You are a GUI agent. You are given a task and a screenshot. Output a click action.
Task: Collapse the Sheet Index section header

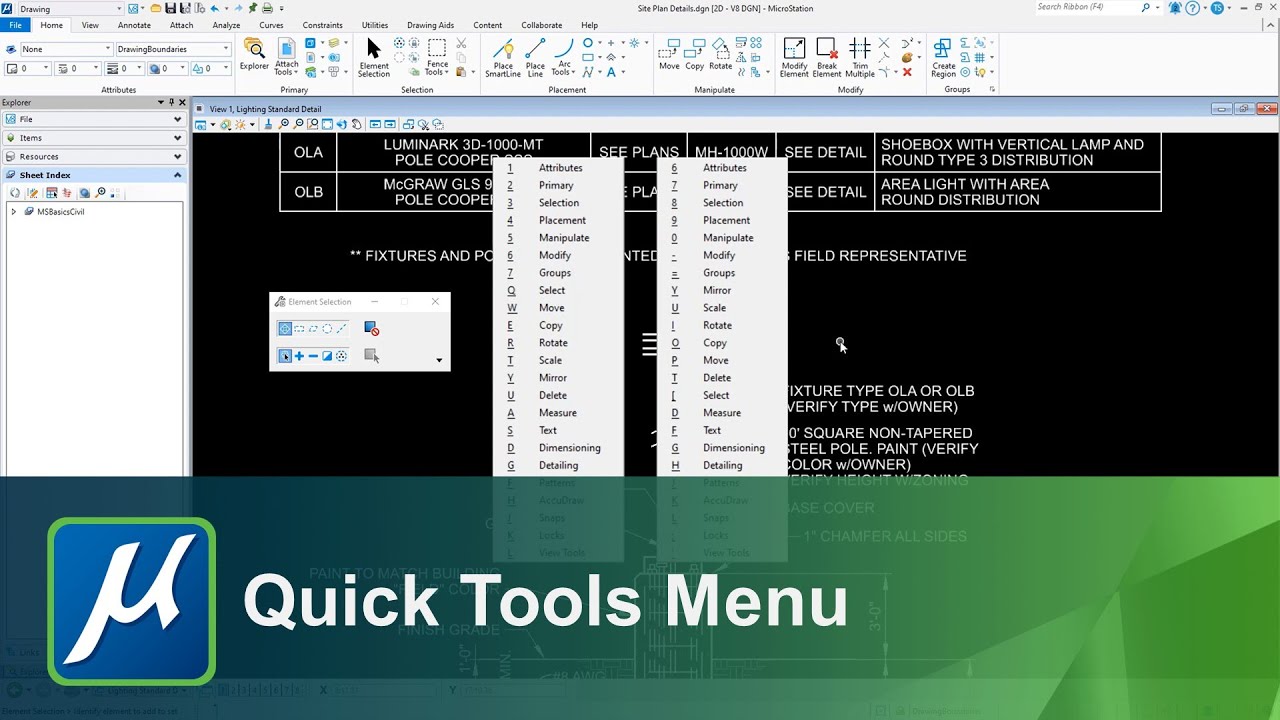point(93,175)
